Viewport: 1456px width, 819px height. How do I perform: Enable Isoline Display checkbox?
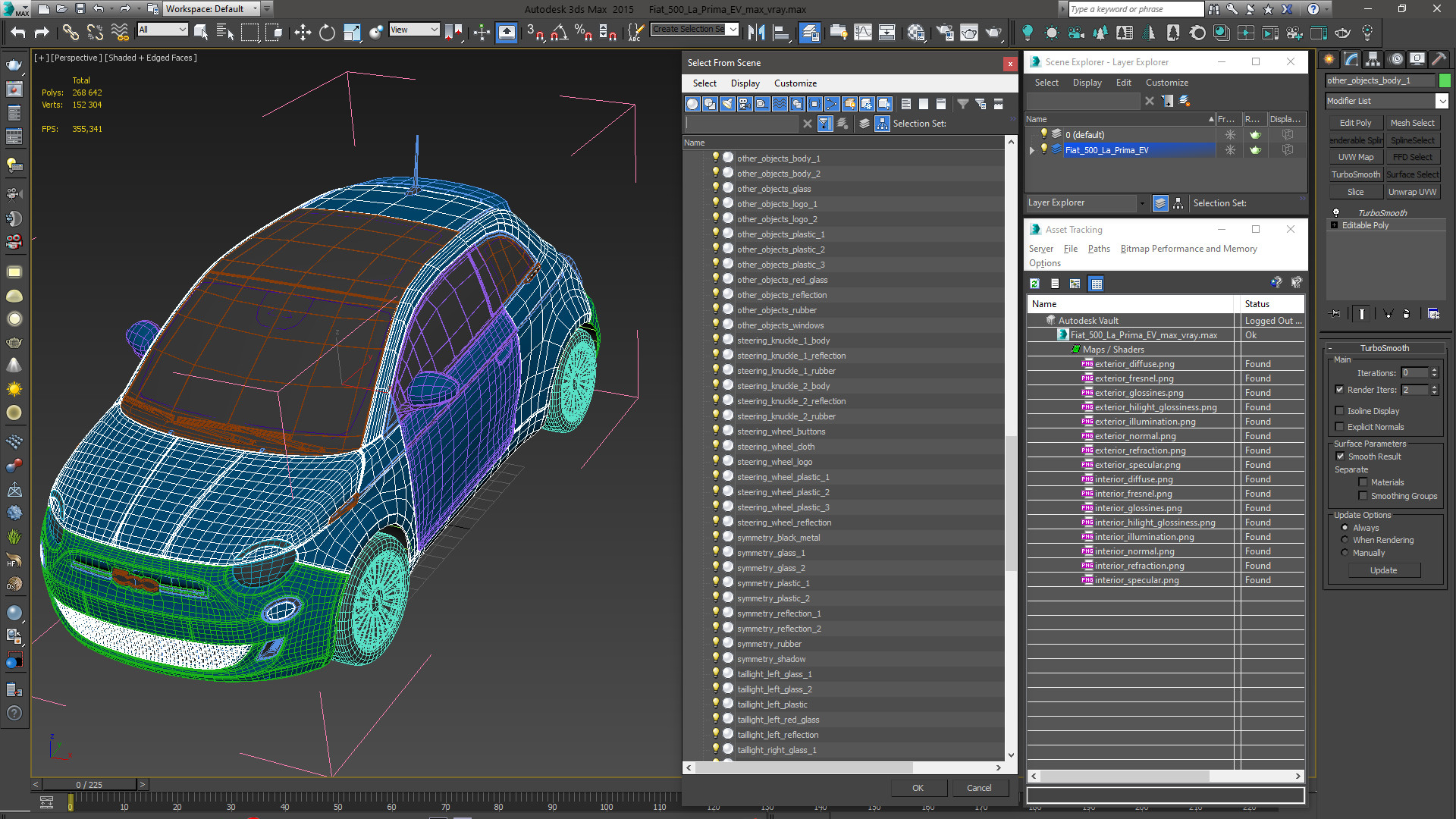point(1340,411)
